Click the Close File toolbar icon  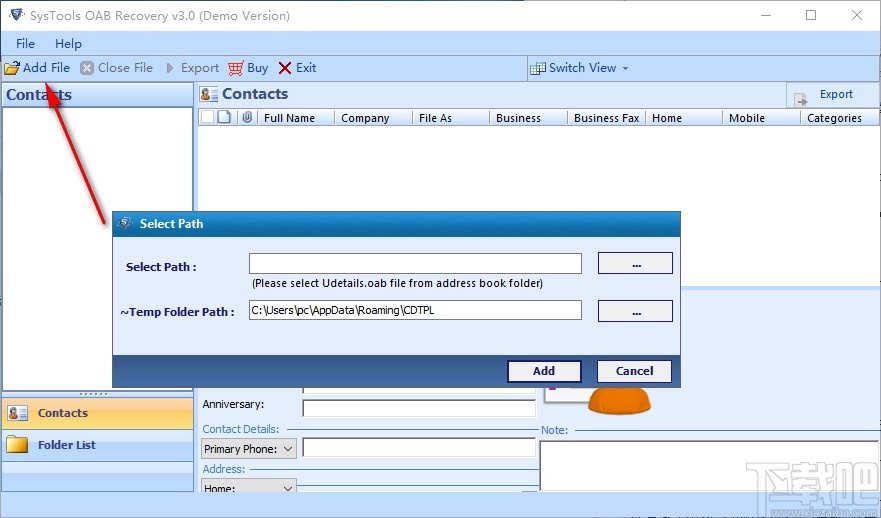87,68
